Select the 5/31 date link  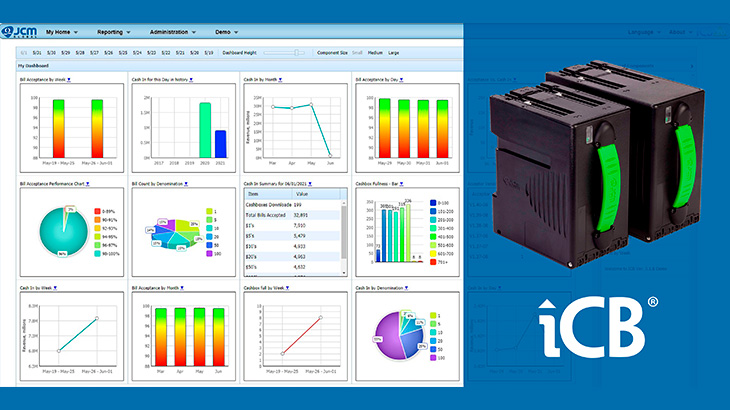(x=37, y=51)
